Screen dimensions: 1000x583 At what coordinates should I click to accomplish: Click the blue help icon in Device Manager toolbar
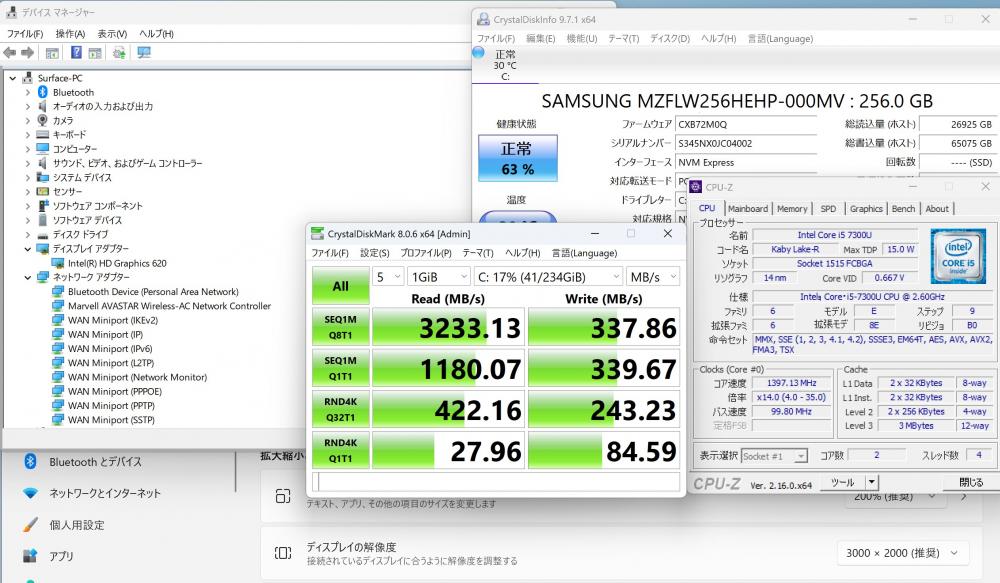pos(76,53)
